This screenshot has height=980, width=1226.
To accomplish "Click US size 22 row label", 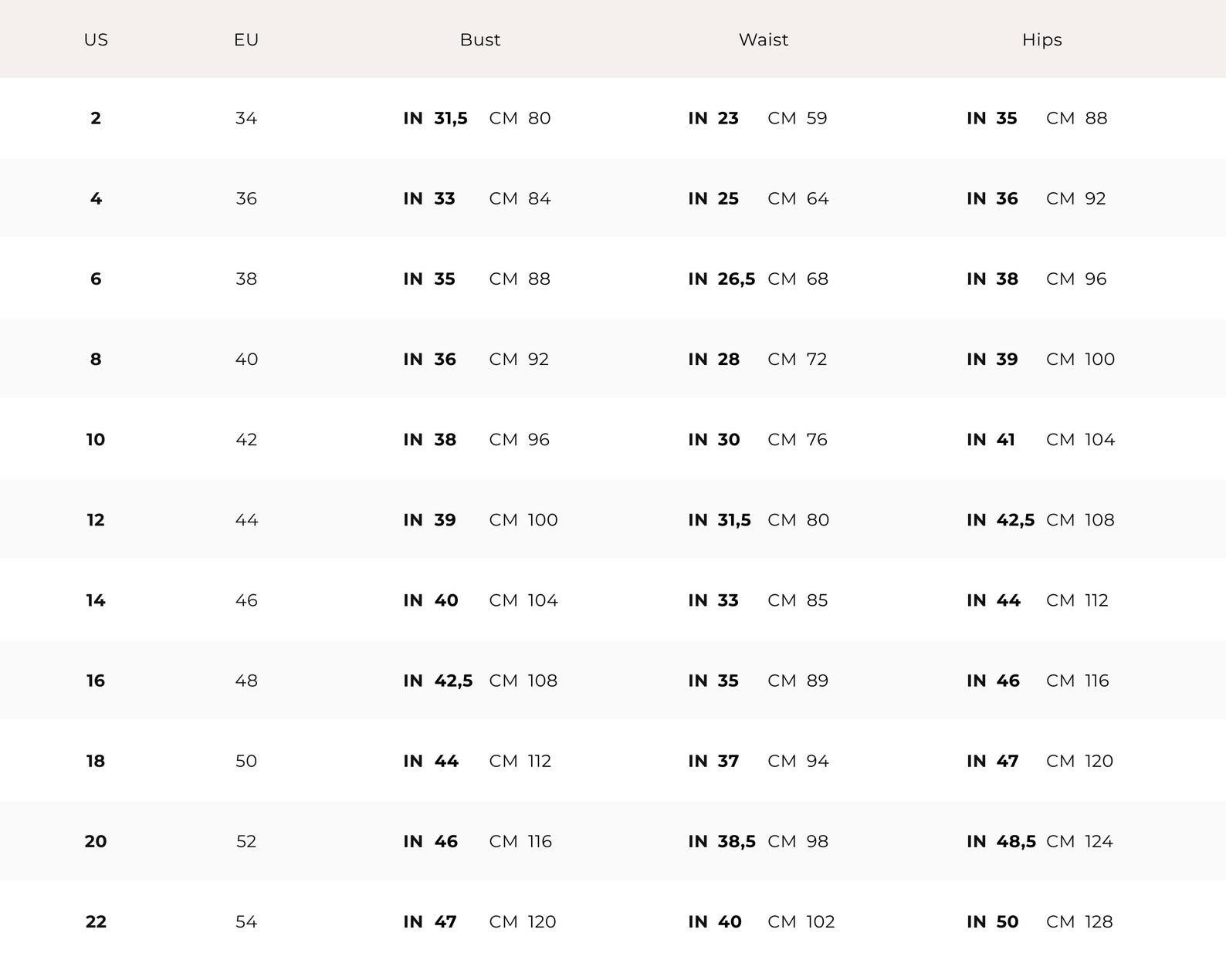I will click(x=96, y=921).
